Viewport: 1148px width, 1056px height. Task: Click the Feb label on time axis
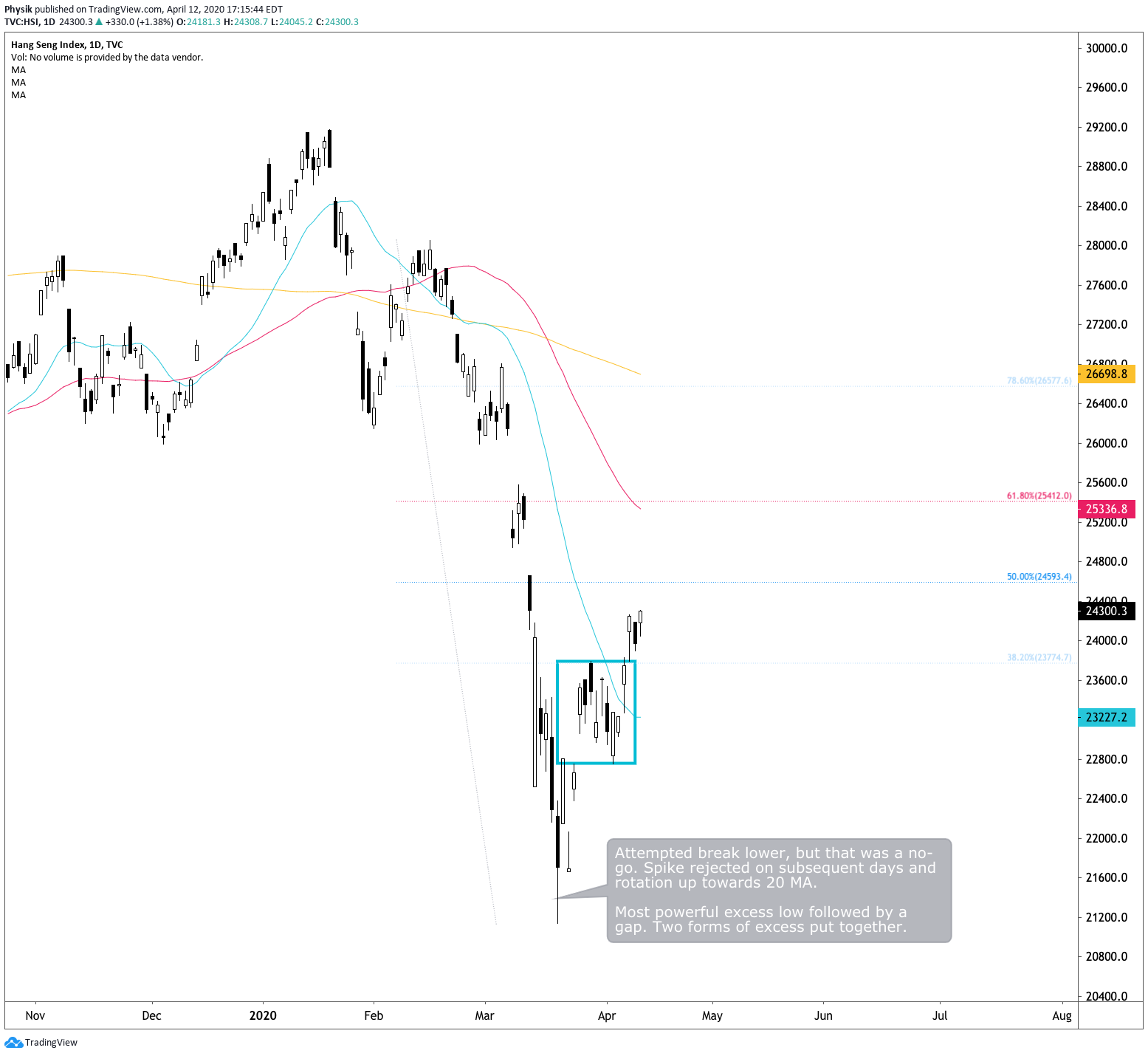coord(374,1016)
